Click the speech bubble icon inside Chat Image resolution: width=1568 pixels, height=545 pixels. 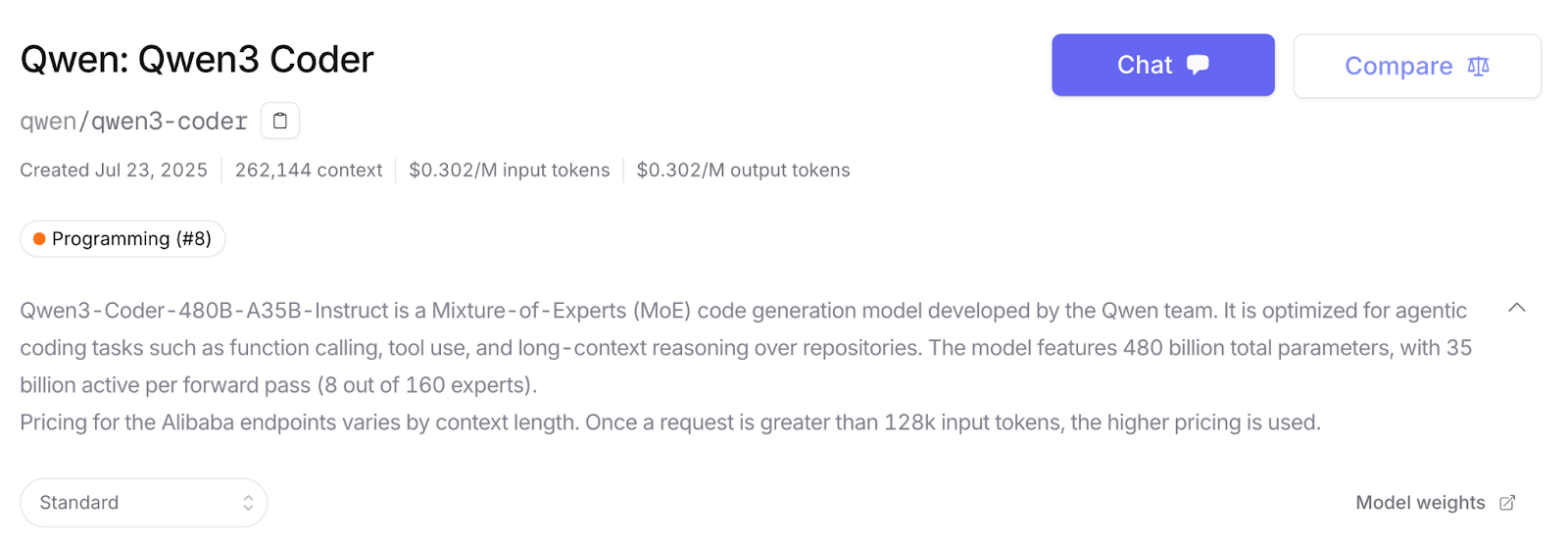pyautogui.click(x=1198, y=65)
